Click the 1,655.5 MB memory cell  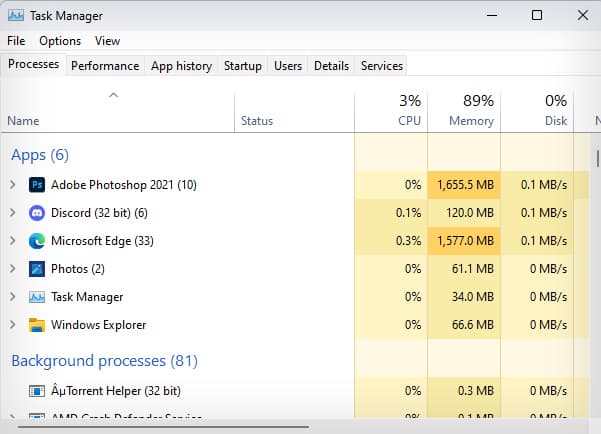tap(464, 185)
